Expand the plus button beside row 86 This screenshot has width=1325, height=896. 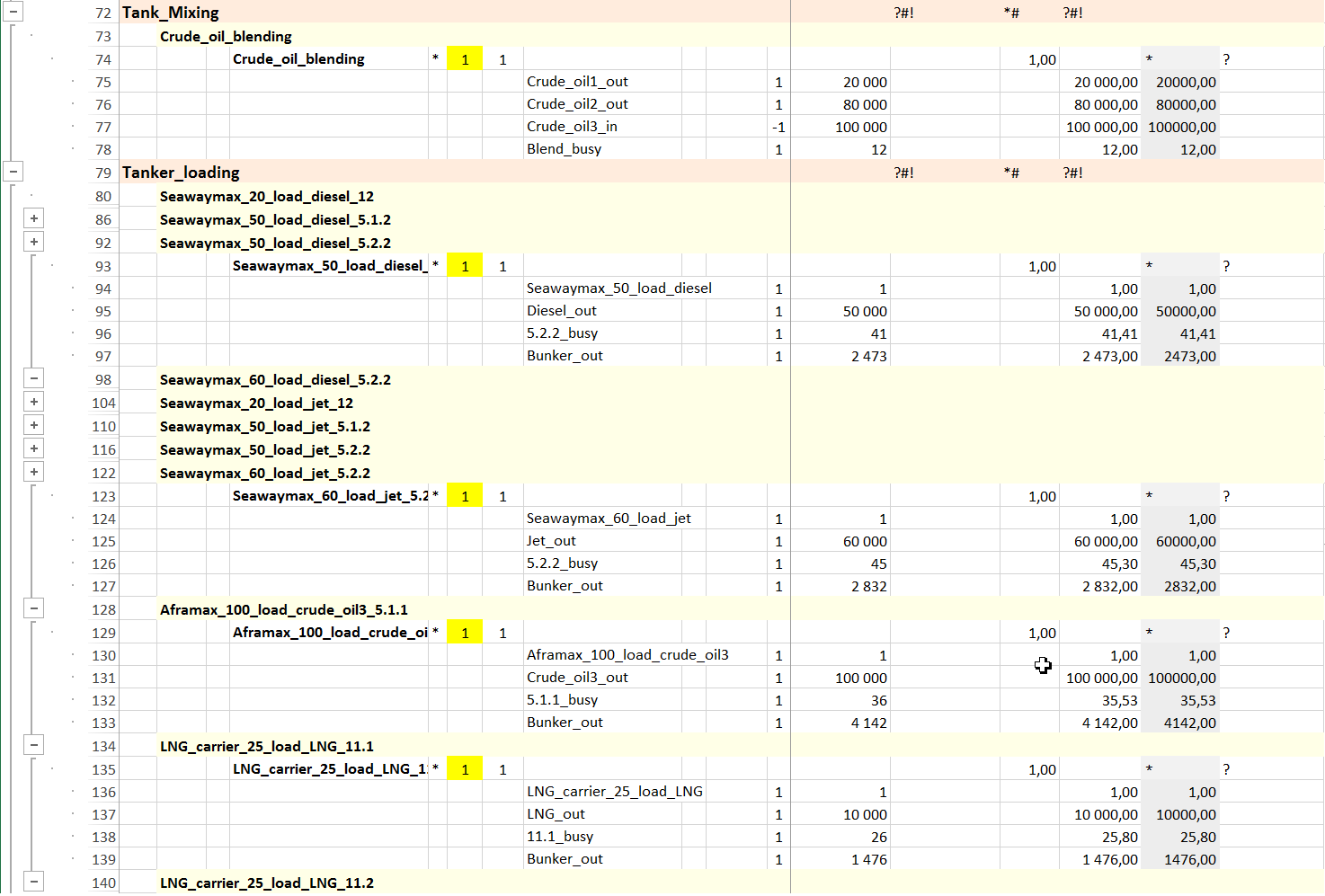[x=33, y=218]
